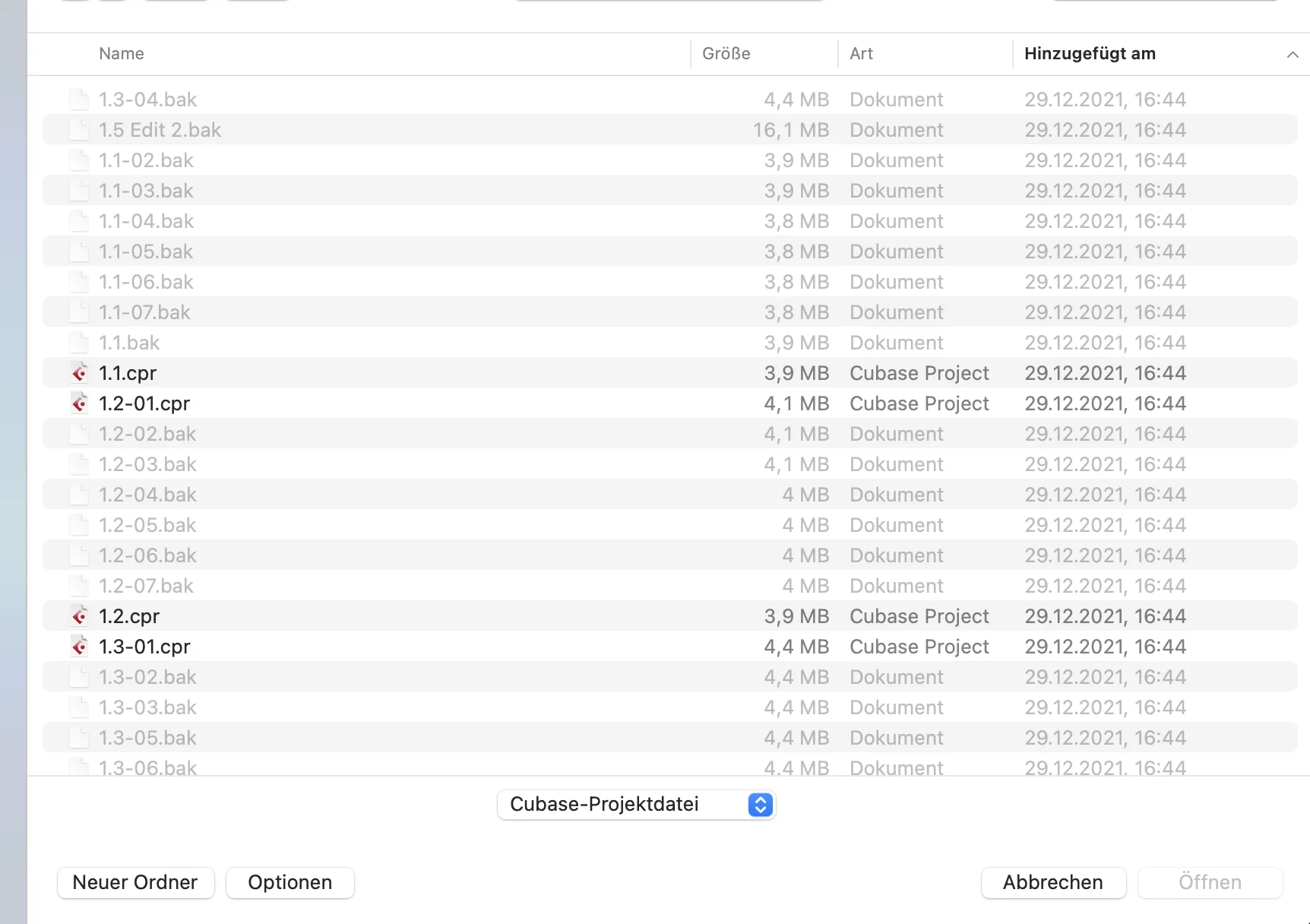Screen dimensions: 1310x924
Task: Click file name 1.1-02.bak
Action: tap(147, 160)
